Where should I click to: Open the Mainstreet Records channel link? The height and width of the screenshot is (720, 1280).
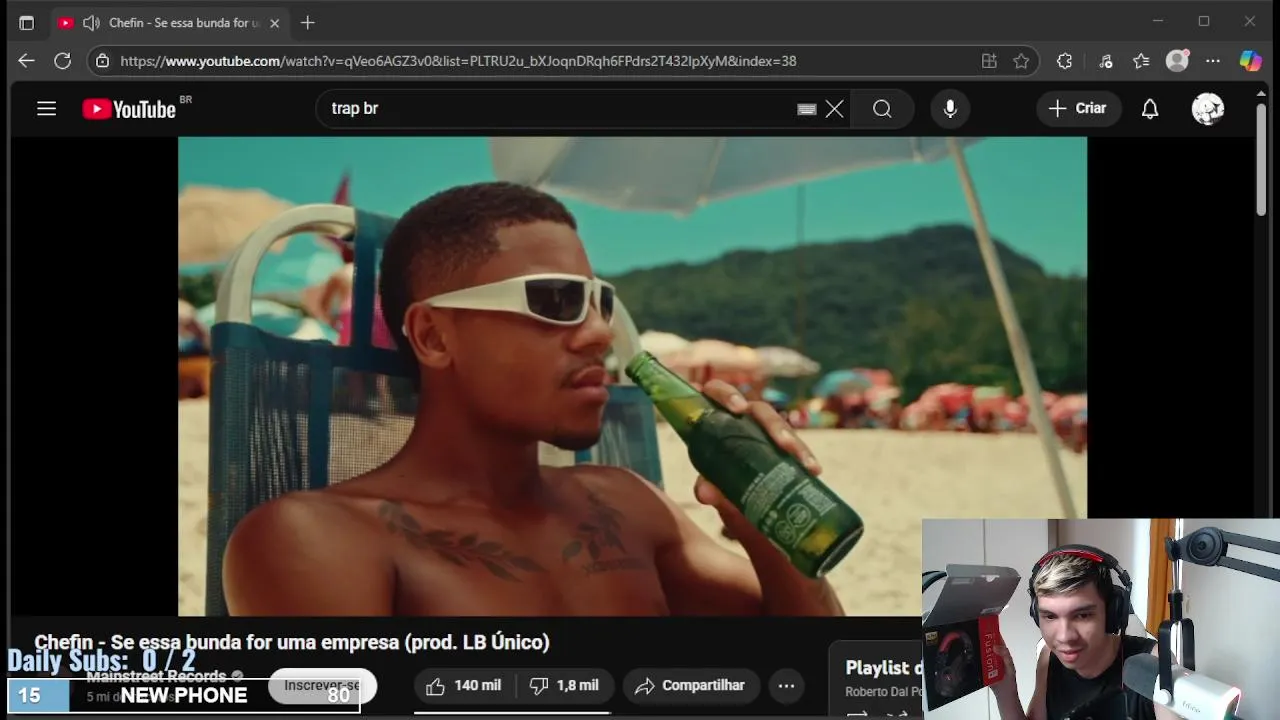(x=155, y=677)
